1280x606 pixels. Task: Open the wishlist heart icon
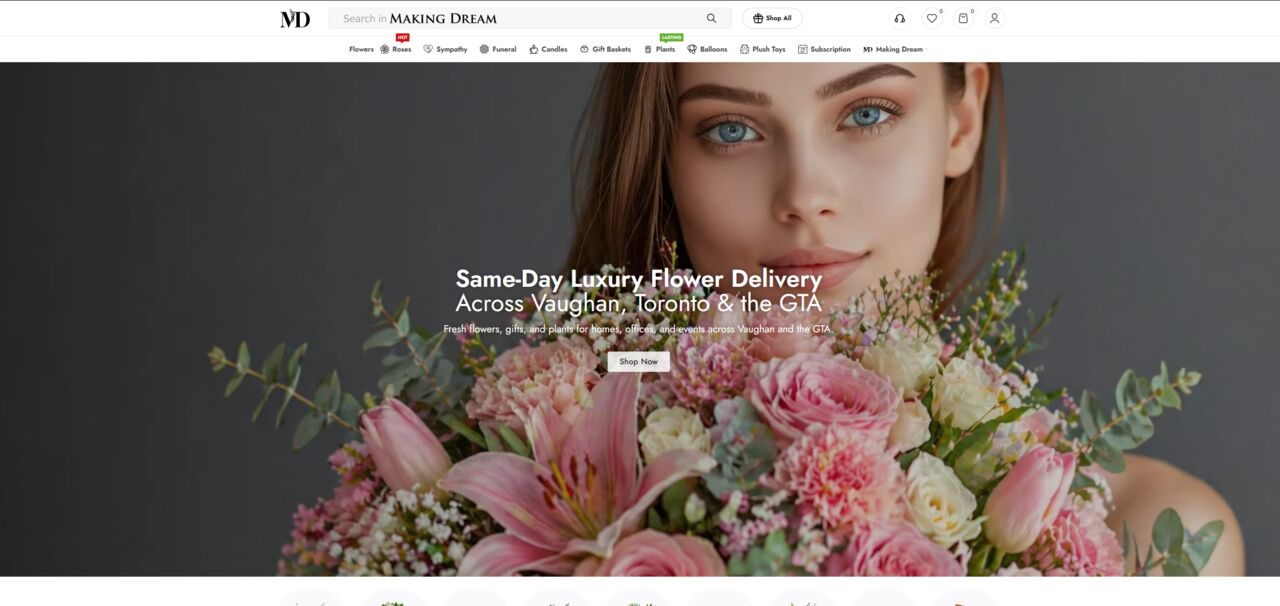tap(932, 18)
